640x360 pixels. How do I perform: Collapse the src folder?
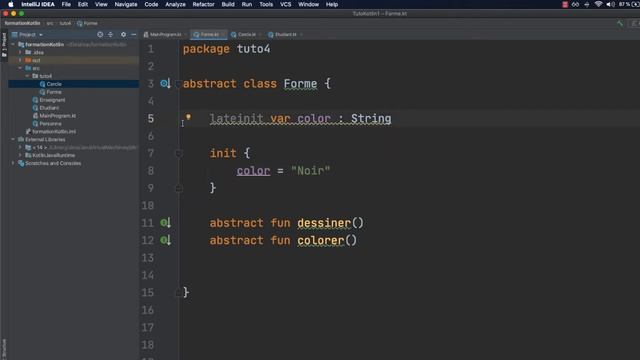coord(20,68)
